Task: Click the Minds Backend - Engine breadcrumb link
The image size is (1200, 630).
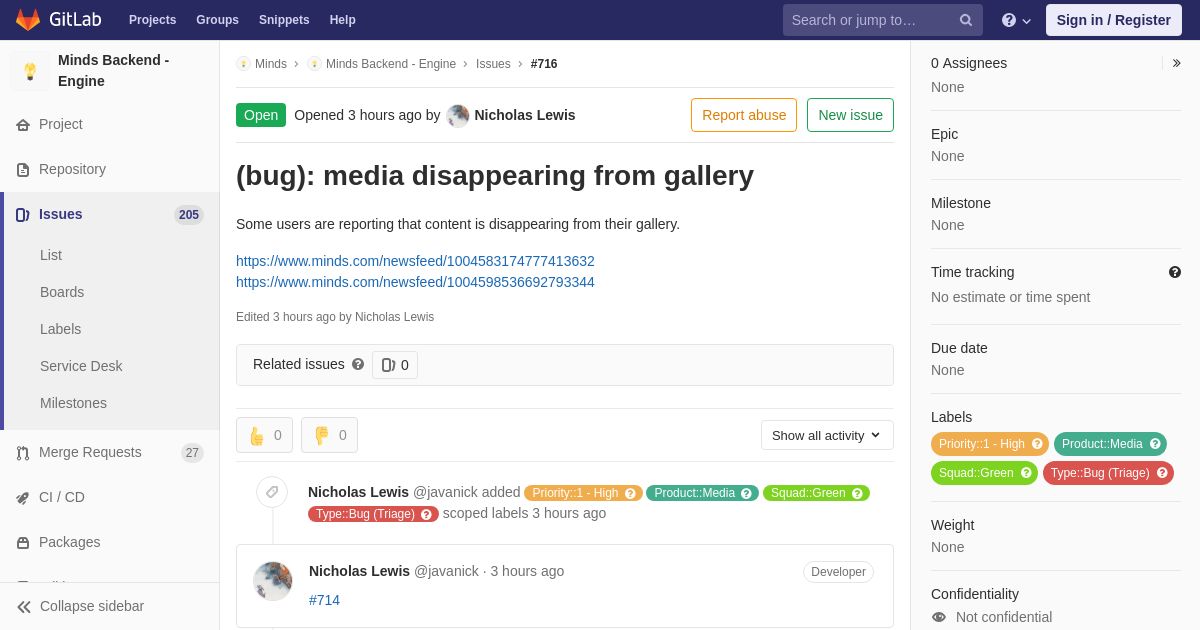Action: click(x=391, y=64)
